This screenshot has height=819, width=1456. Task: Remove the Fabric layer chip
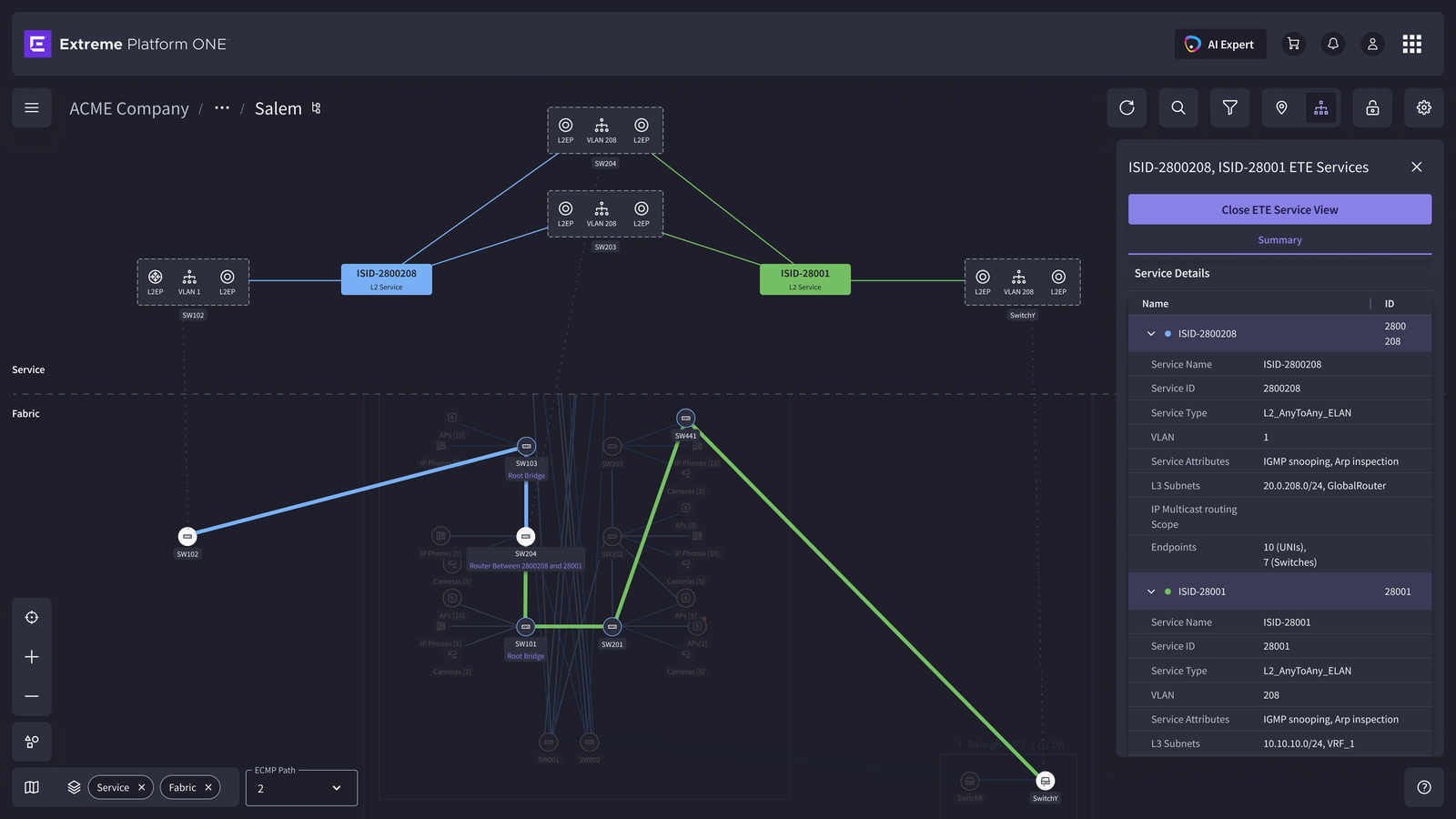pyautogui.click(x=207, y=788)
